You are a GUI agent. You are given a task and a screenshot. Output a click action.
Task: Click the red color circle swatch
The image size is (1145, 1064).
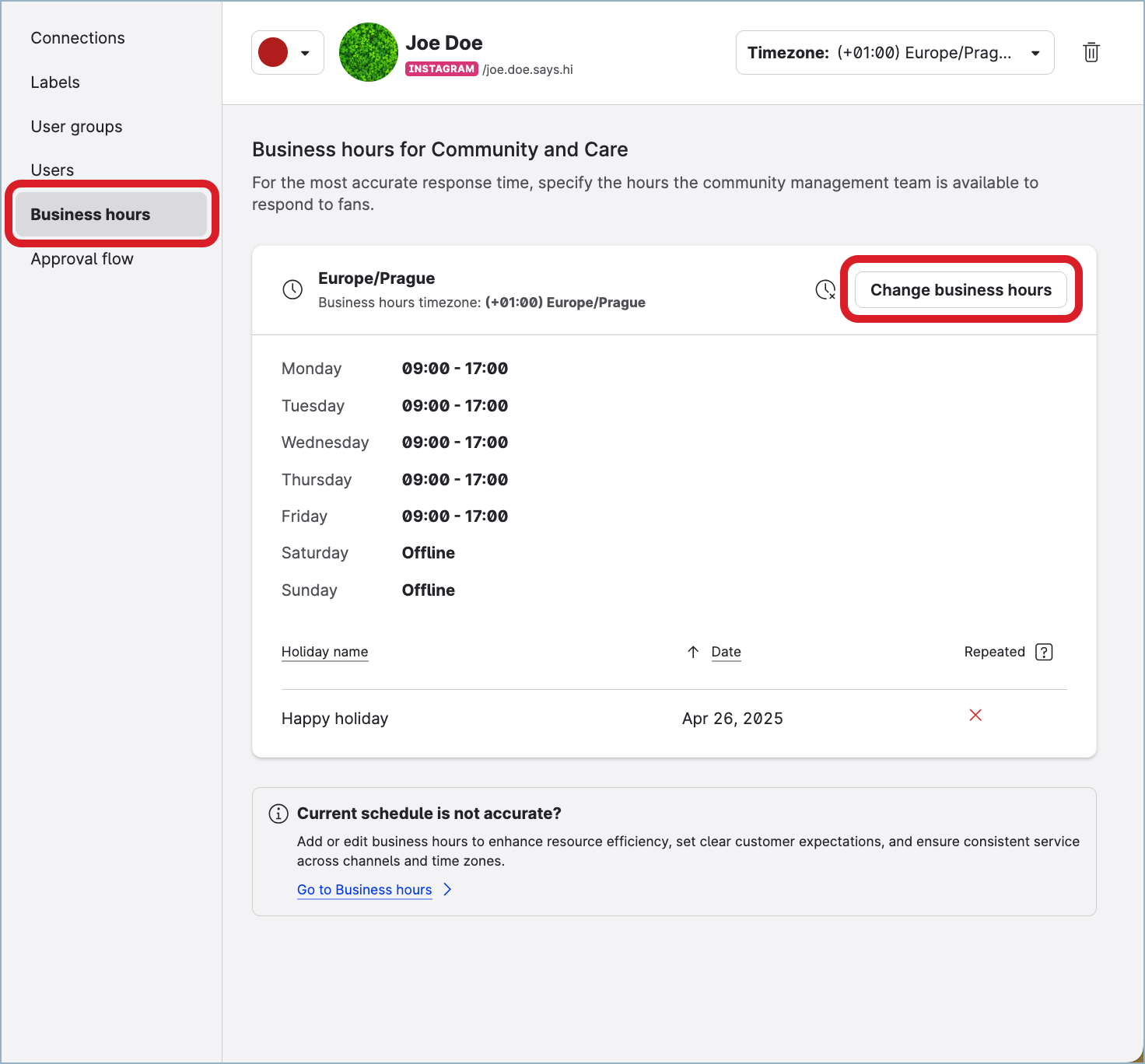273,53
